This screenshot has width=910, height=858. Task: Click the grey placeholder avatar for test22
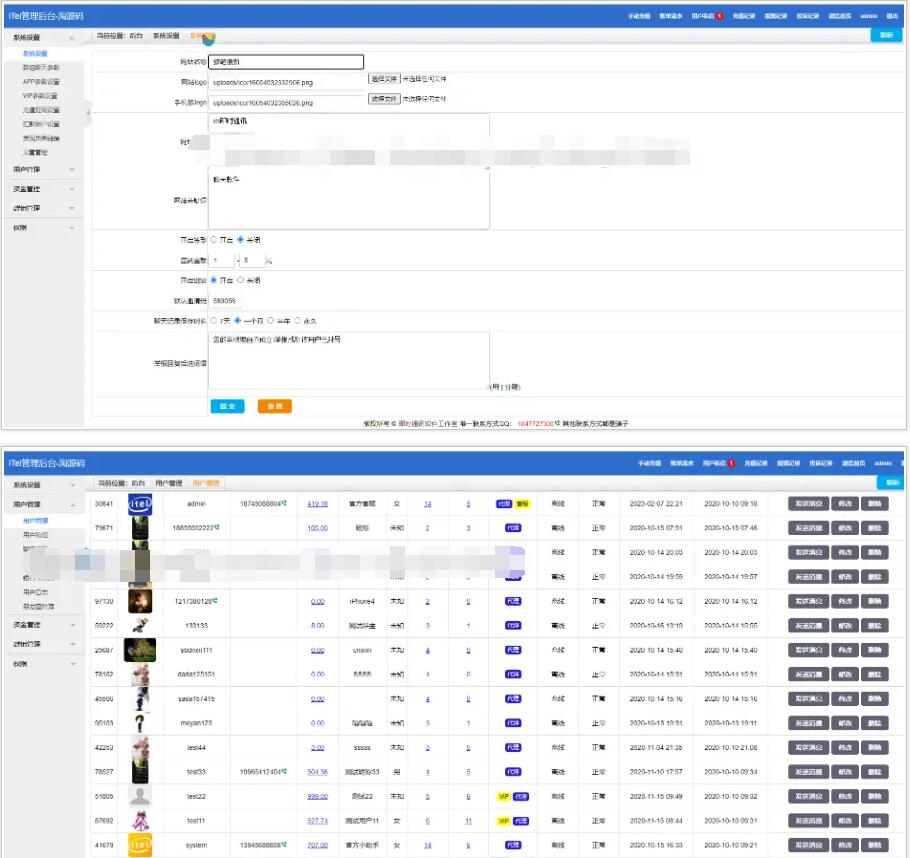click(139, 796)
